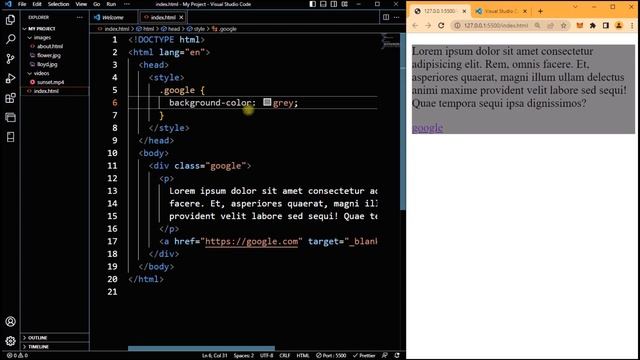This screenshot has height=360, width=640.
Task: Click Spaces: 2 indentation setting
Action: click(x=244, y=356)
